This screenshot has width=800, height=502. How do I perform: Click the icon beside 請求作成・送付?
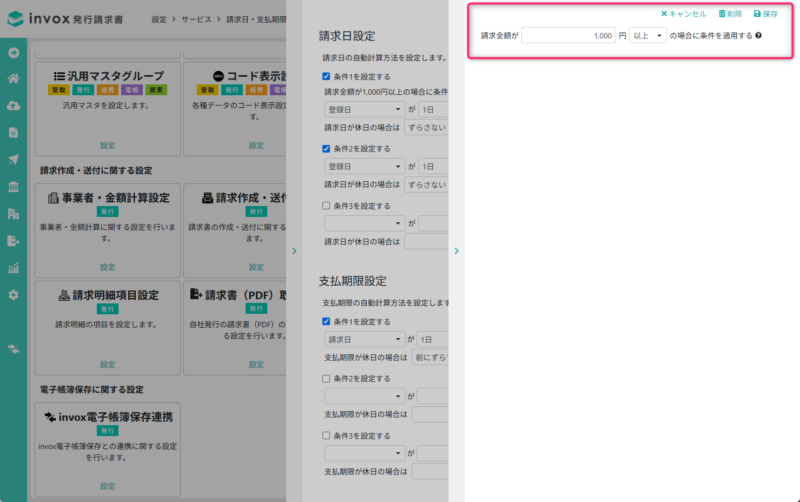(x=207, y=198)
